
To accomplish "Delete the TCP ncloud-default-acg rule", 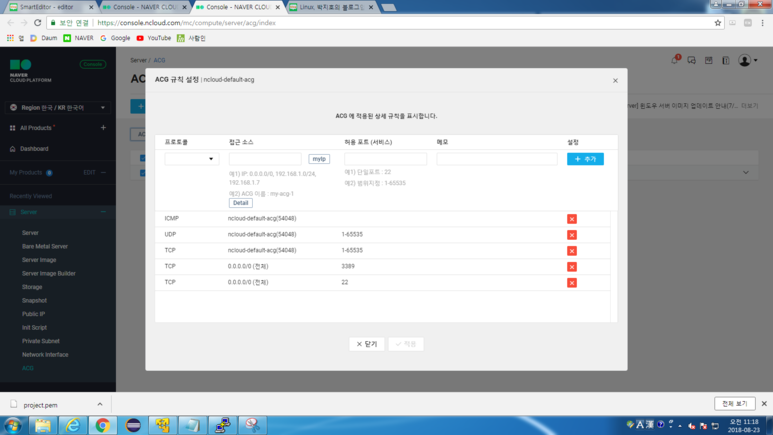I will point(571,251).
